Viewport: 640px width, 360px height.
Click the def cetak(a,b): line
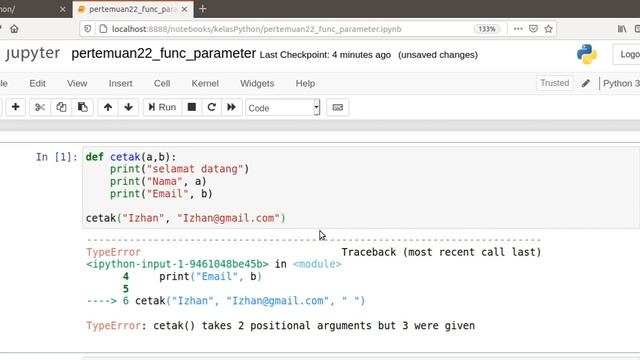point(131,157)
